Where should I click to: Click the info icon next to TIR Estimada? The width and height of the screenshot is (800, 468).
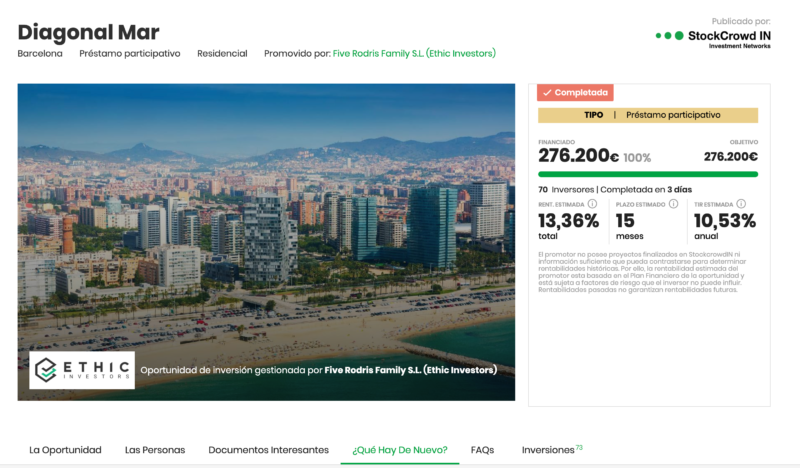click(741, 204)
